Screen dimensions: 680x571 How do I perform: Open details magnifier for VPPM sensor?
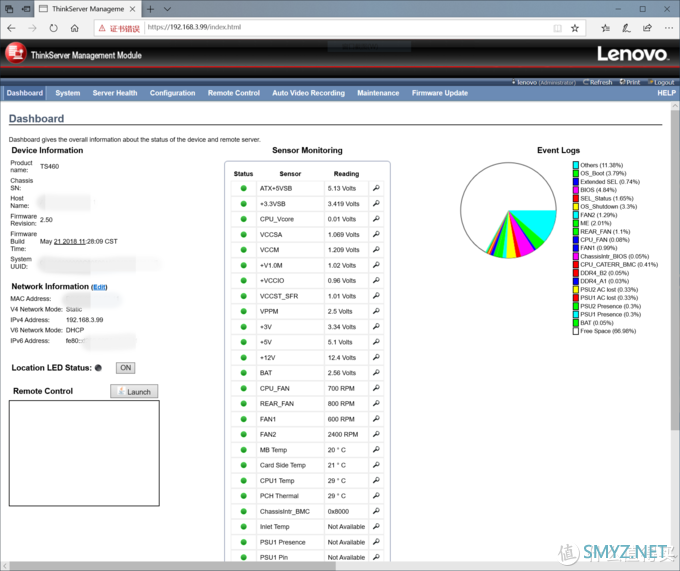pos(376,311)
